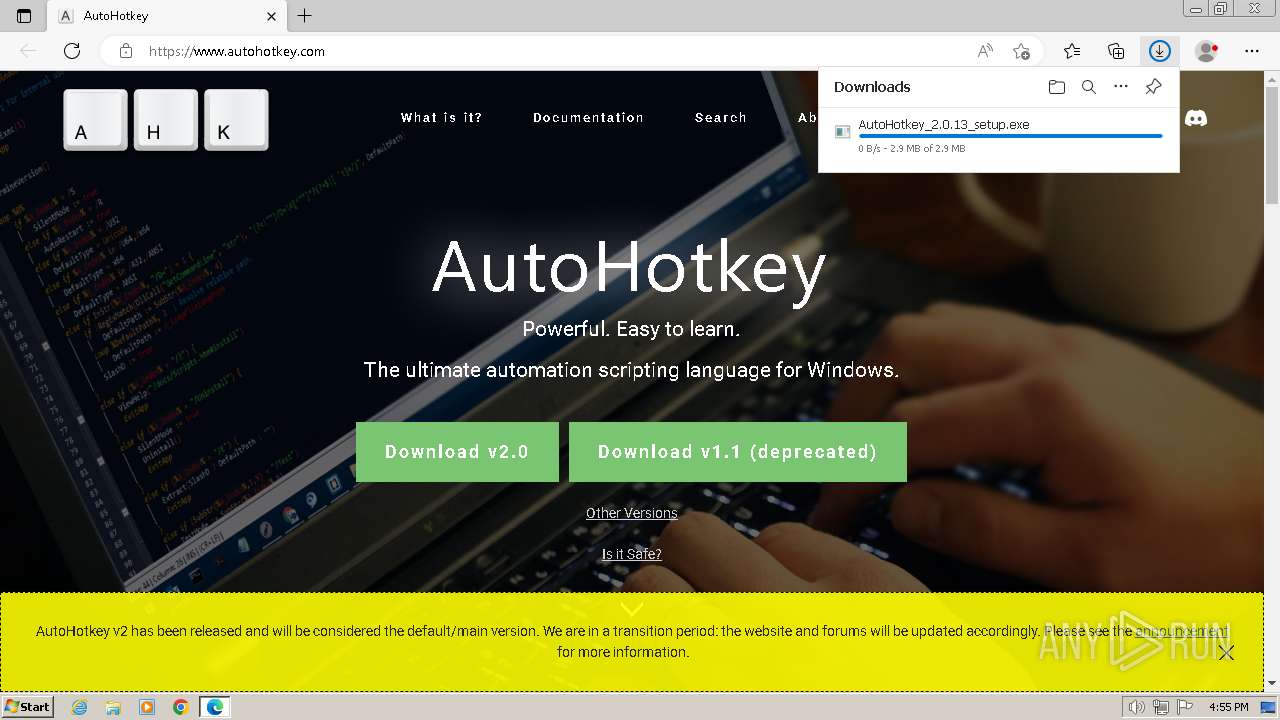This screenshot has width=1280, height=720.
Task: Pin the Downloads panel
Action: coord(1153,87)
